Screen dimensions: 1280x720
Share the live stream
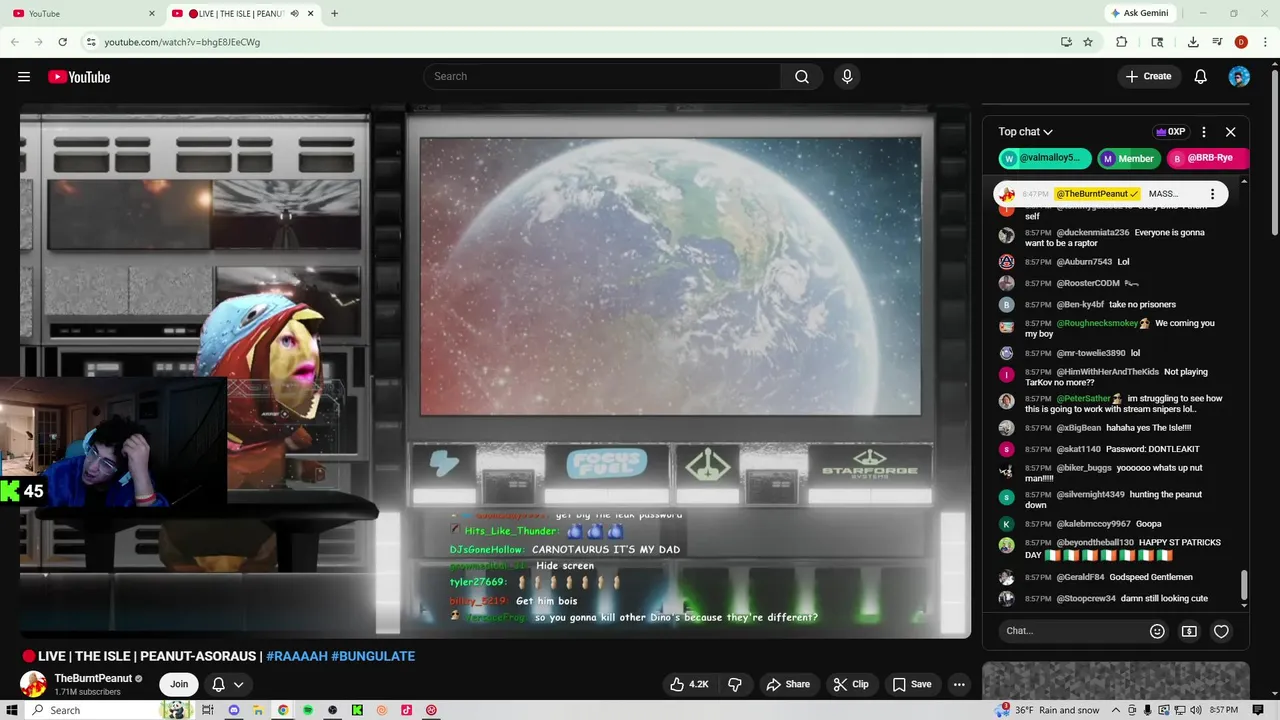788,684
